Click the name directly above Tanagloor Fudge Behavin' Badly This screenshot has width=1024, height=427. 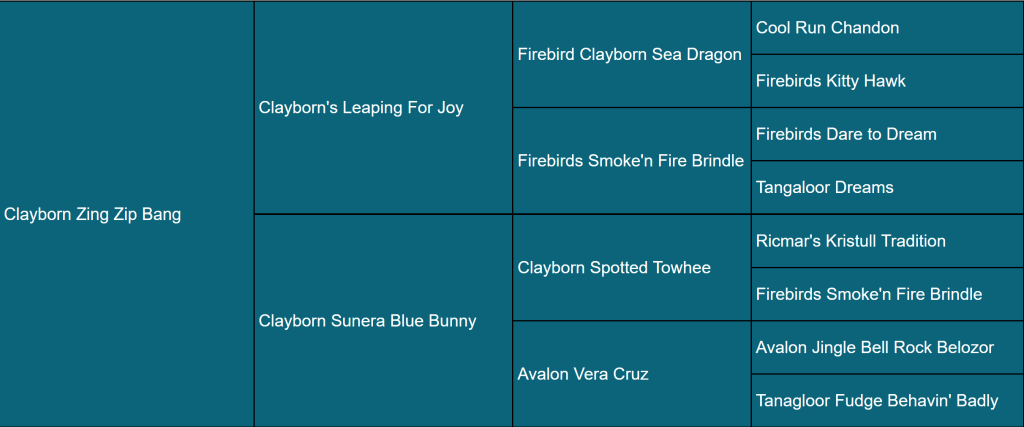[x=875, y=347]
